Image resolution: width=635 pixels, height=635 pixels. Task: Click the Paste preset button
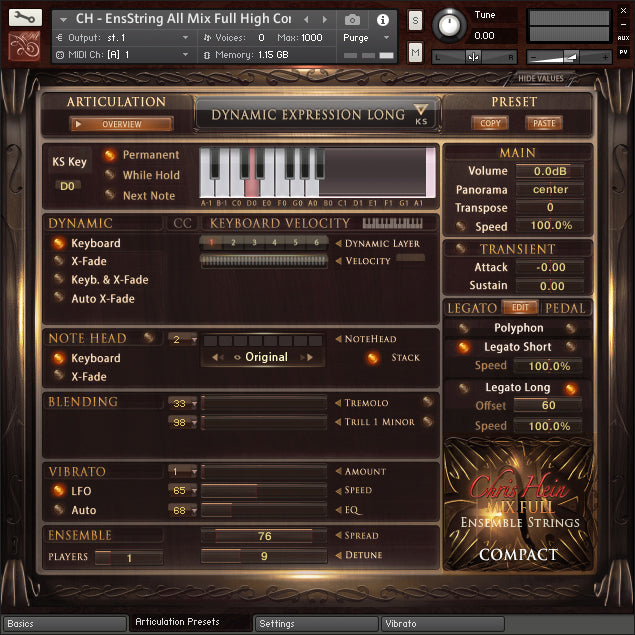click(544, 124)
